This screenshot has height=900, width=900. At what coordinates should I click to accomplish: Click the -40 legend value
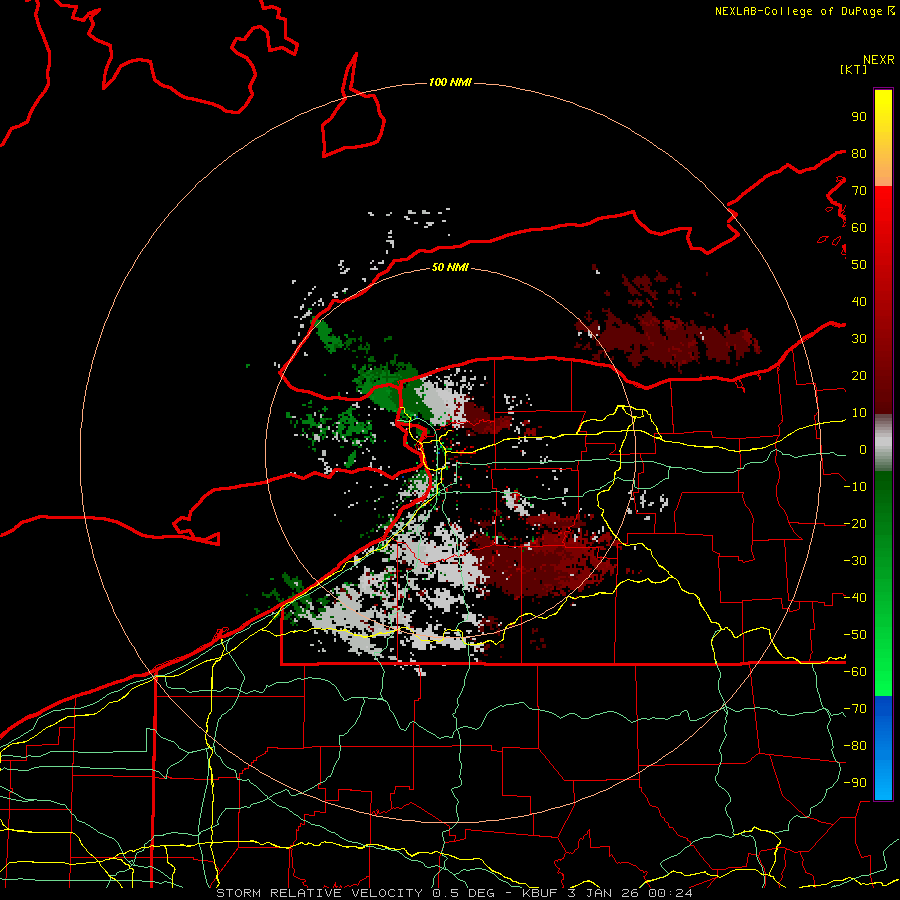(x=855, y=598)
